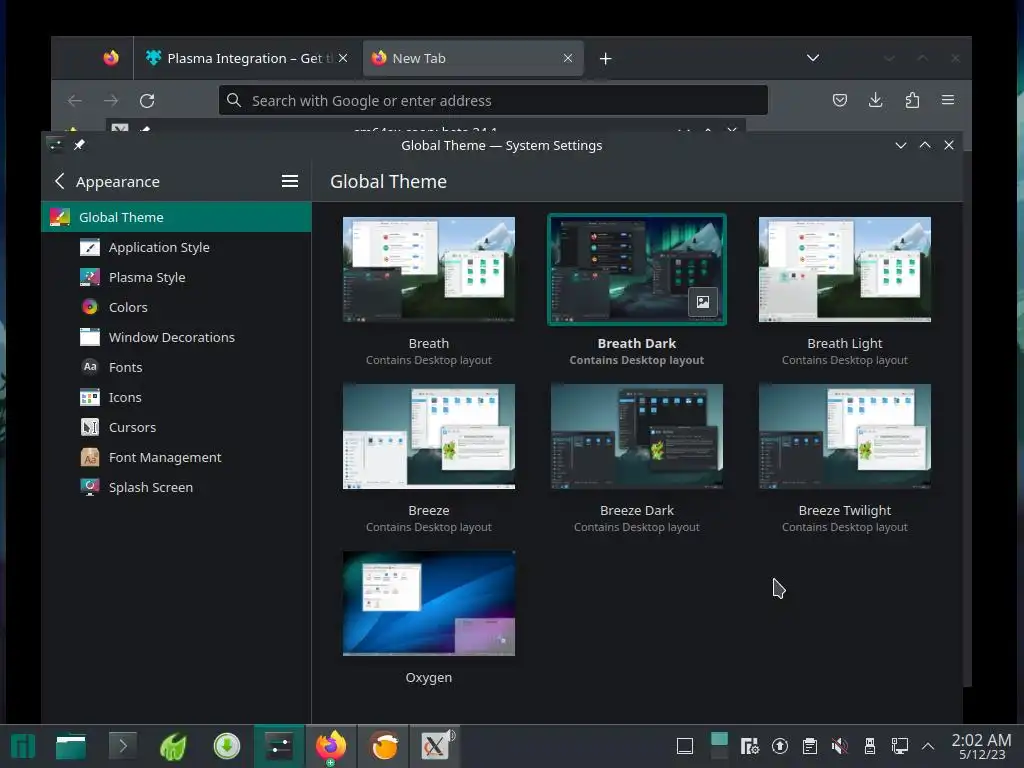The height and width of the screenshot is (768, 1024).
Task: Open the file manager from taskbar
Action: [71, 746]
